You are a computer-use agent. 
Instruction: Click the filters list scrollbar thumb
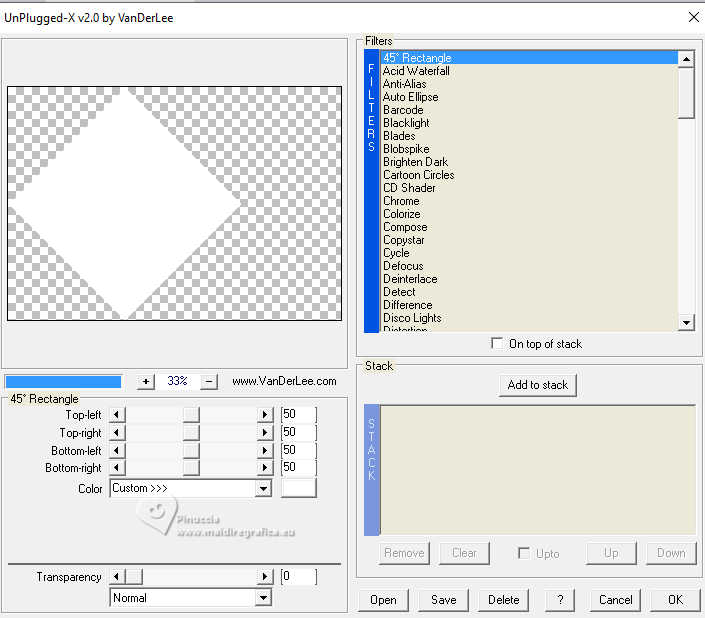coord(686,93)
